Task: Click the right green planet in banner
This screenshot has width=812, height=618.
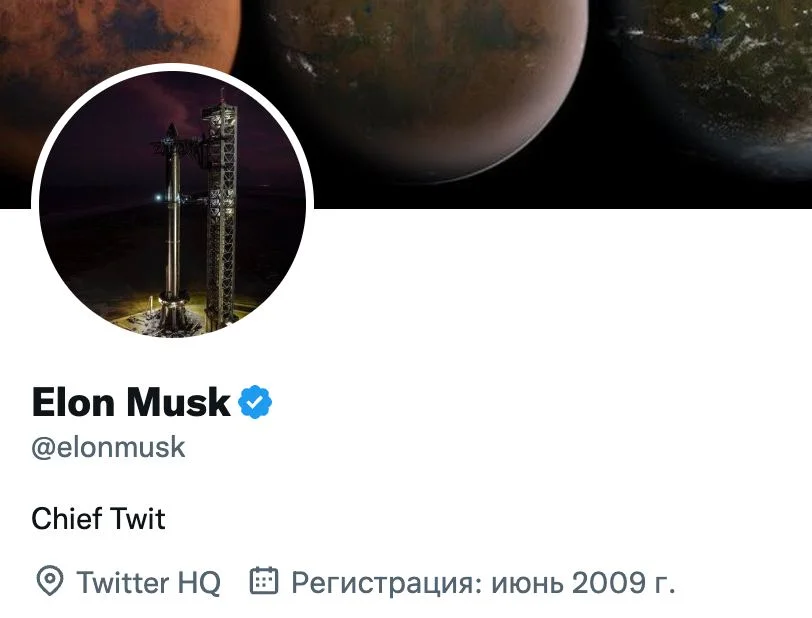Action: 740,70
